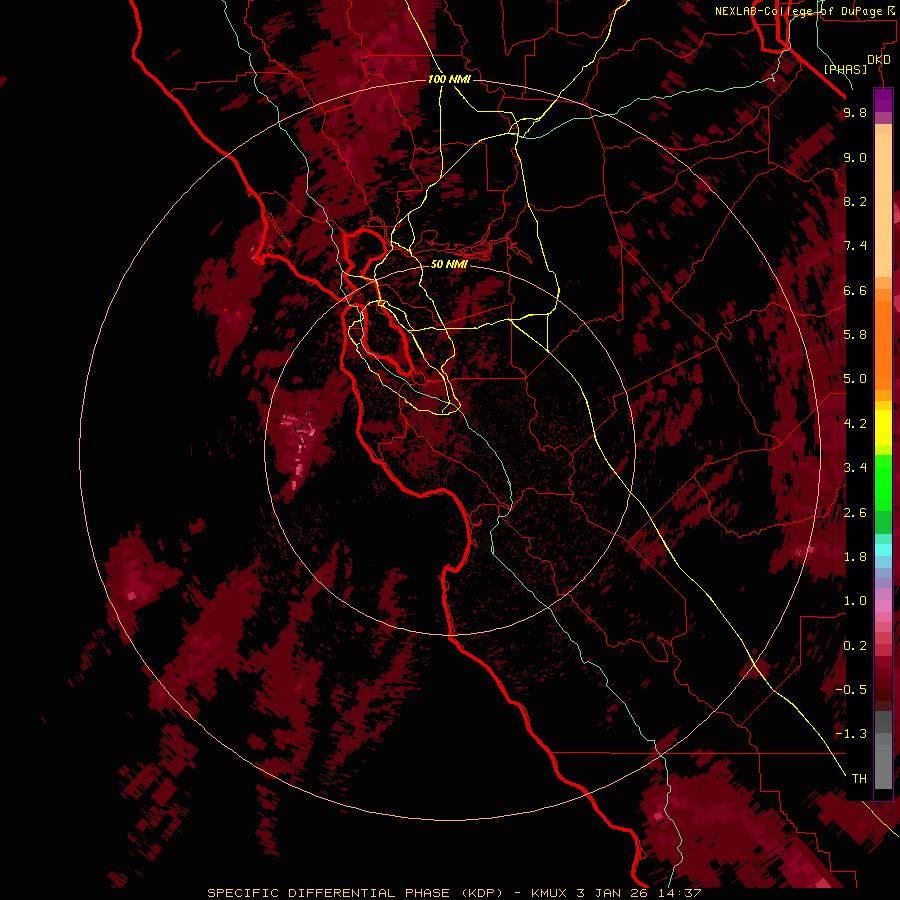Select the orange segment of color bar
The height and width of the screenshot is (900, 900).
(x=883, y=344)
